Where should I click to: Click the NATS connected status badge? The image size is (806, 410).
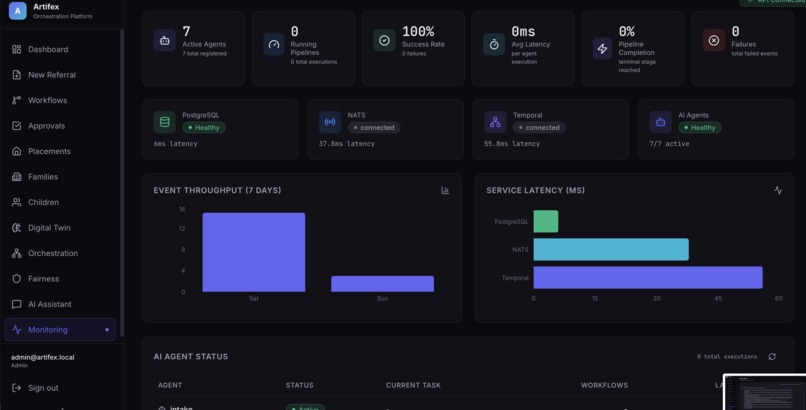(374, 127)
